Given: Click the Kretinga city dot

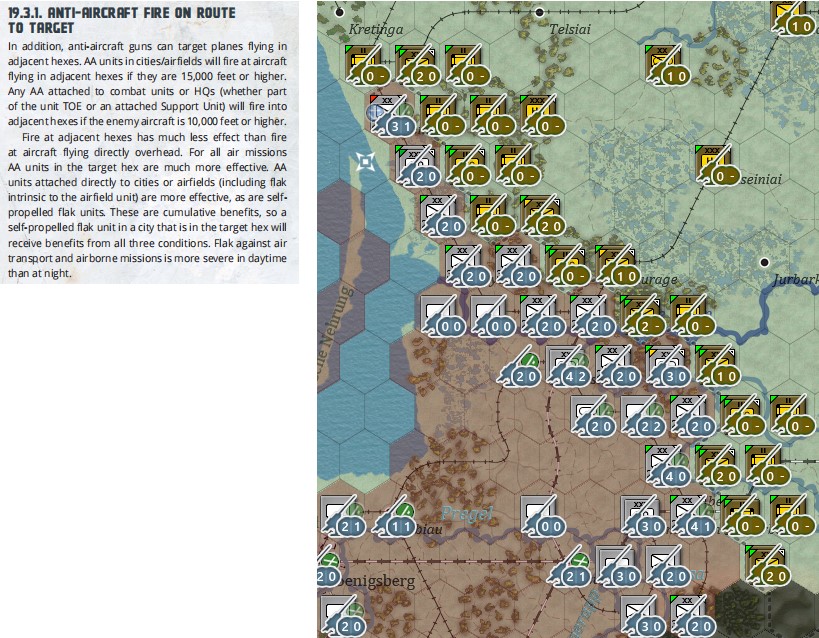Looking at the screenshot, I should coord(340,12).
